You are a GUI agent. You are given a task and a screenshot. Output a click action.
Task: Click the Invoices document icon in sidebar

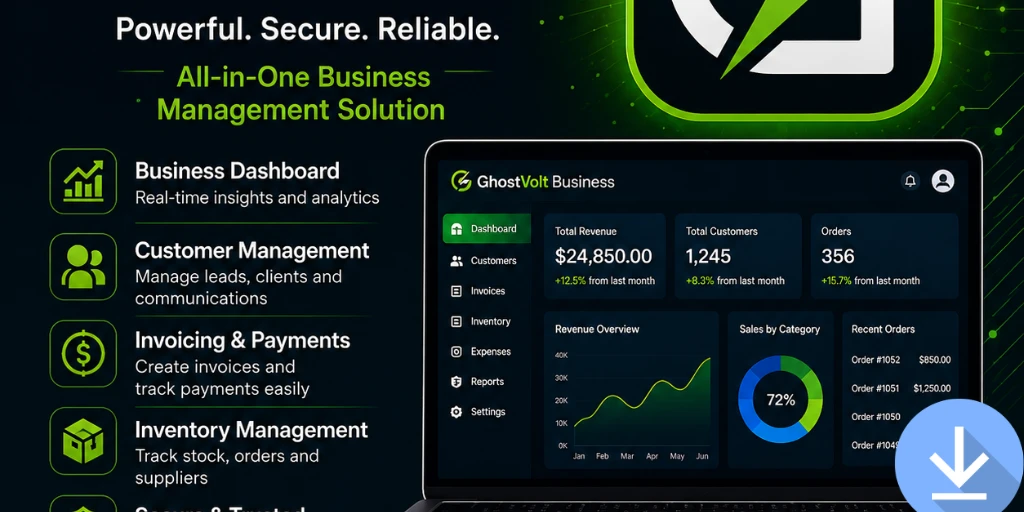tap(456, 291)
